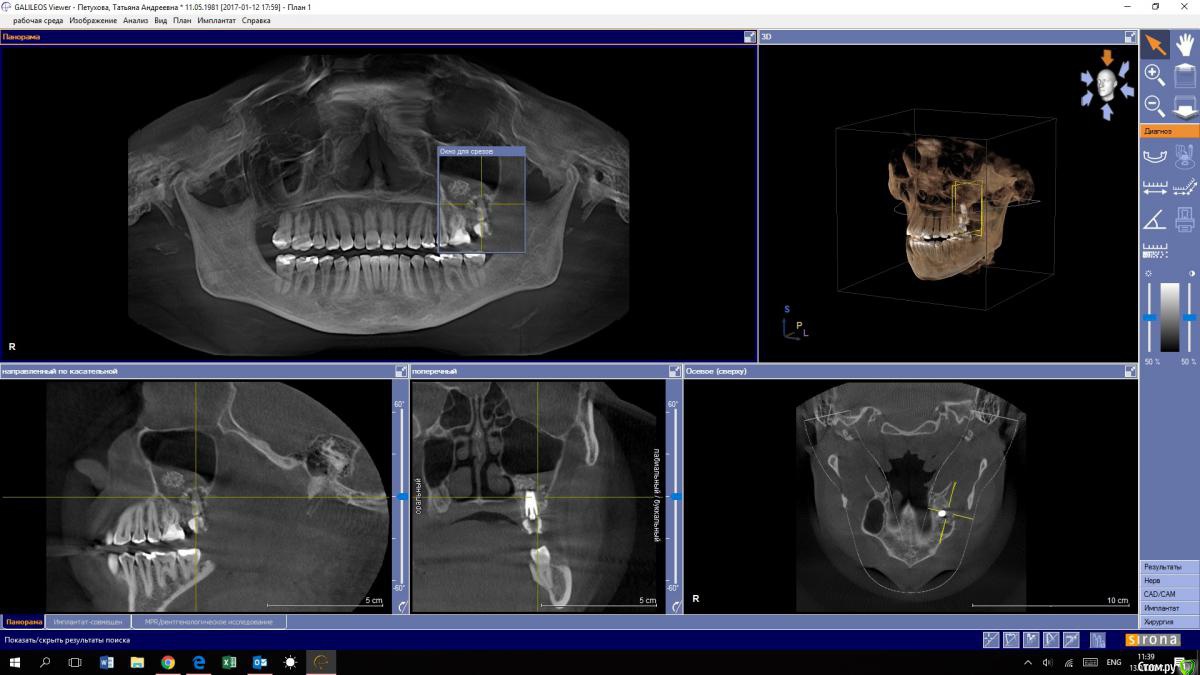Select the arrow pointer tool

tap(1155, 44)
